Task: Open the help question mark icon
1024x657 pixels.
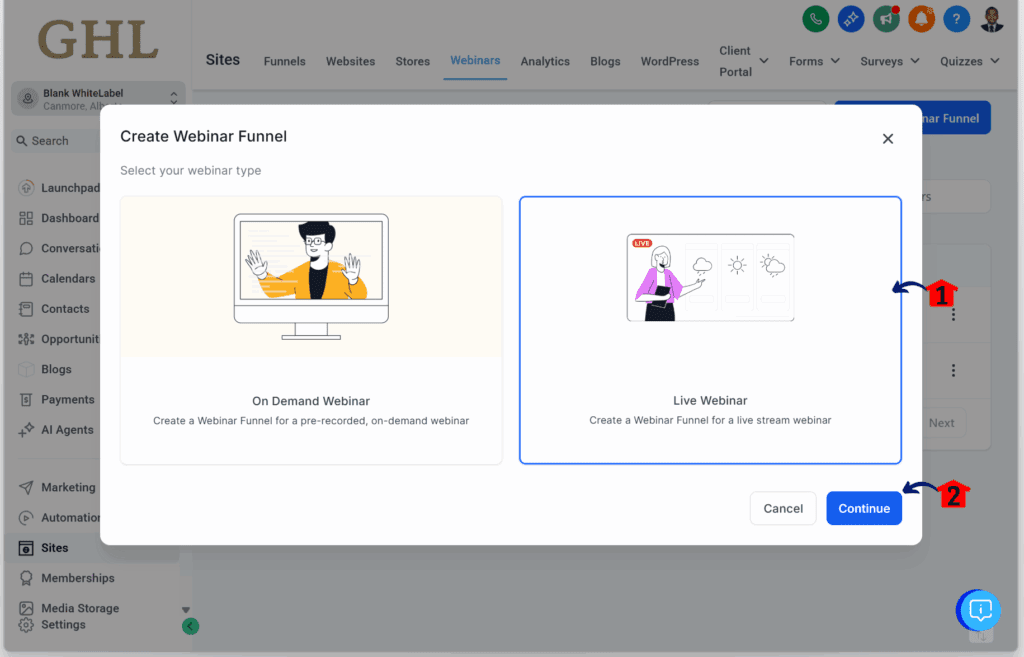Action: coord(956,18)
